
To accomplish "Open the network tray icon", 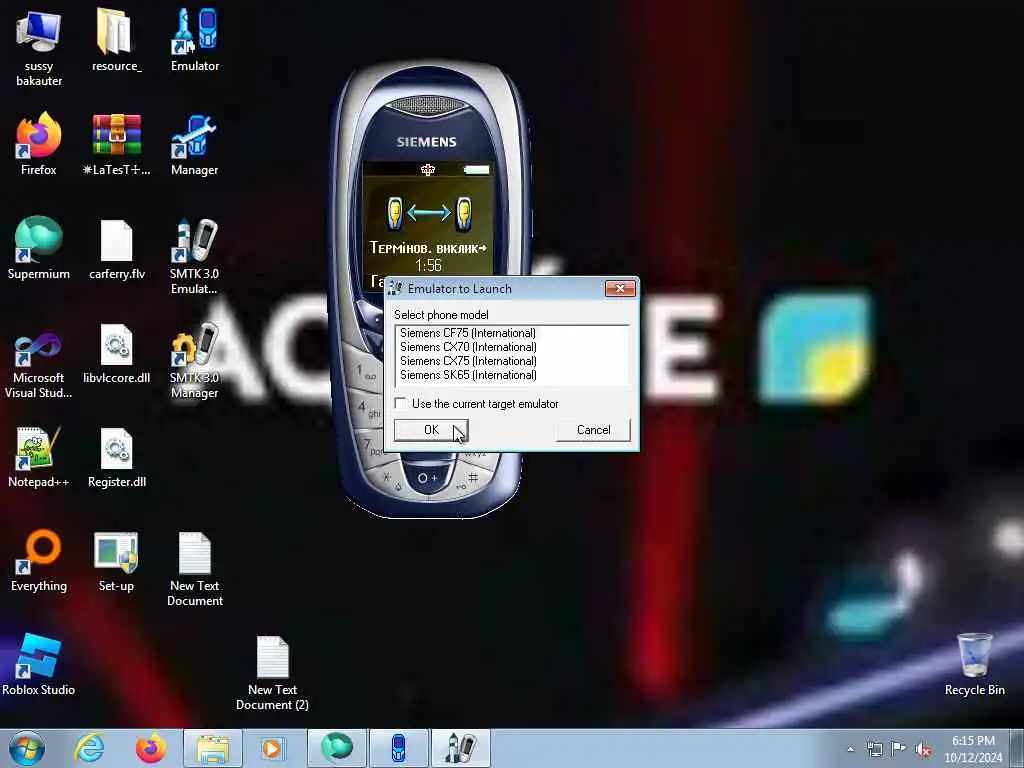I will click(874, 749).
